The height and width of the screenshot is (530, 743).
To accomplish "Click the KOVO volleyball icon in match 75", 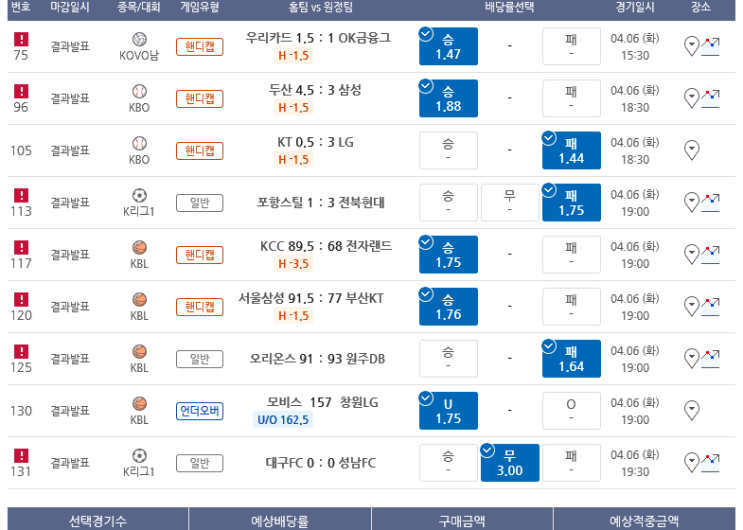I will click(x=139, y=39).
